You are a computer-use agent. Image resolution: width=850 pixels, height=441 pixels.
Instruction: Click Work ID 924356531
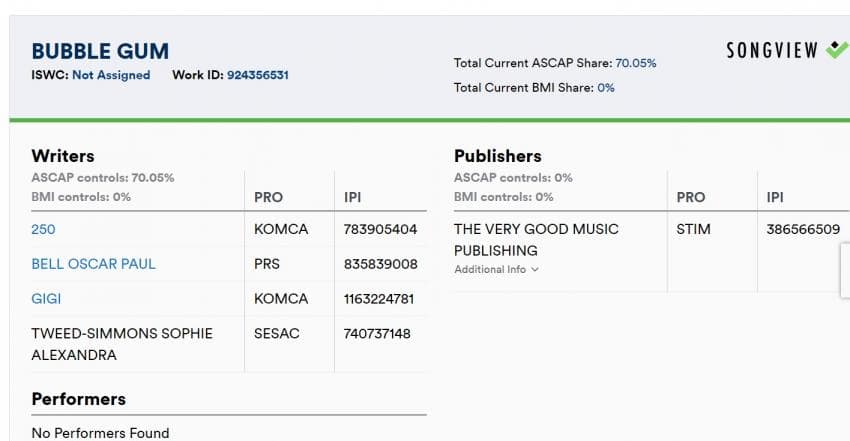(x=257, y=75)
